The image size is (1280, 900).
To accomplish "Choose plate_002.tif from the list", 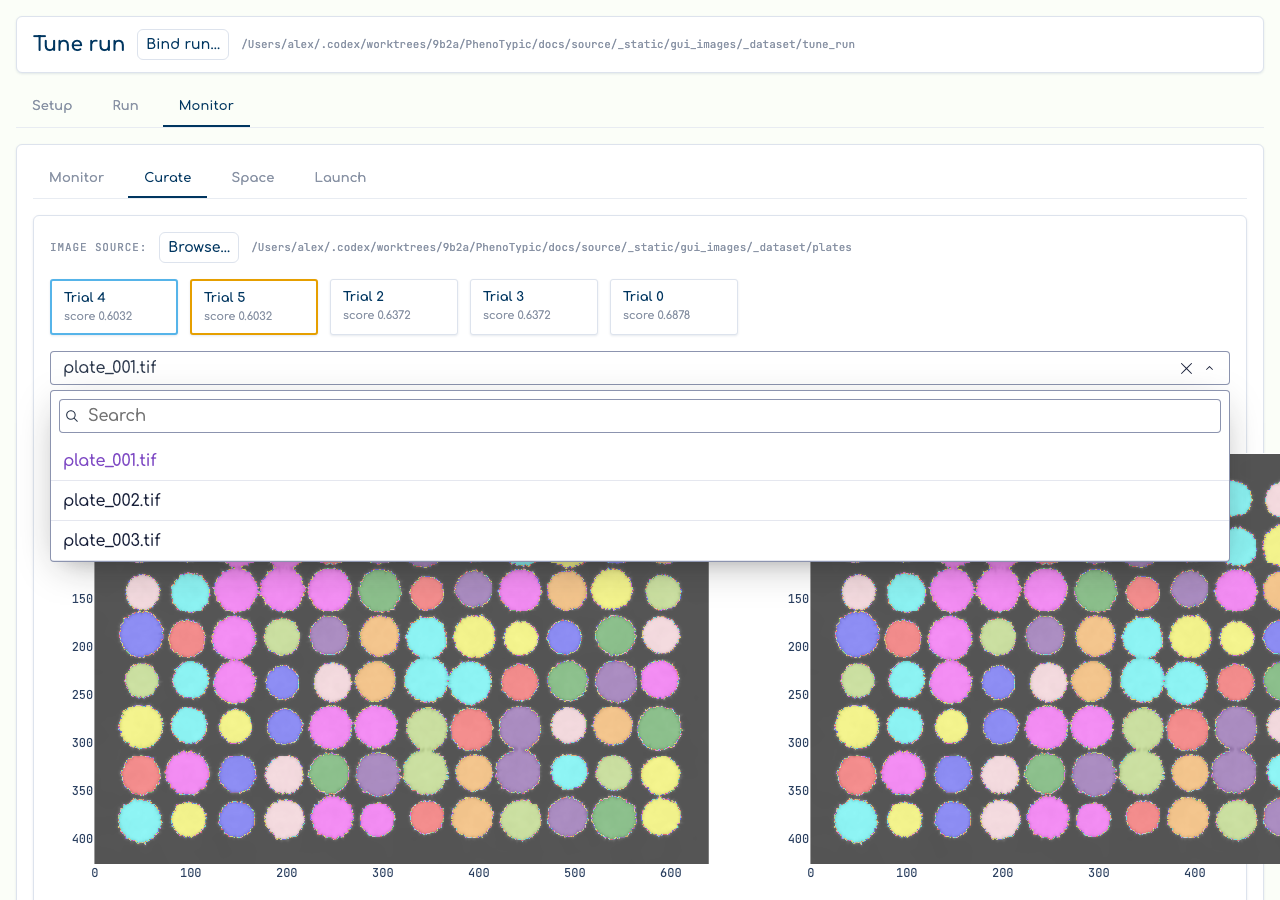I will click(x=640, y=501).
